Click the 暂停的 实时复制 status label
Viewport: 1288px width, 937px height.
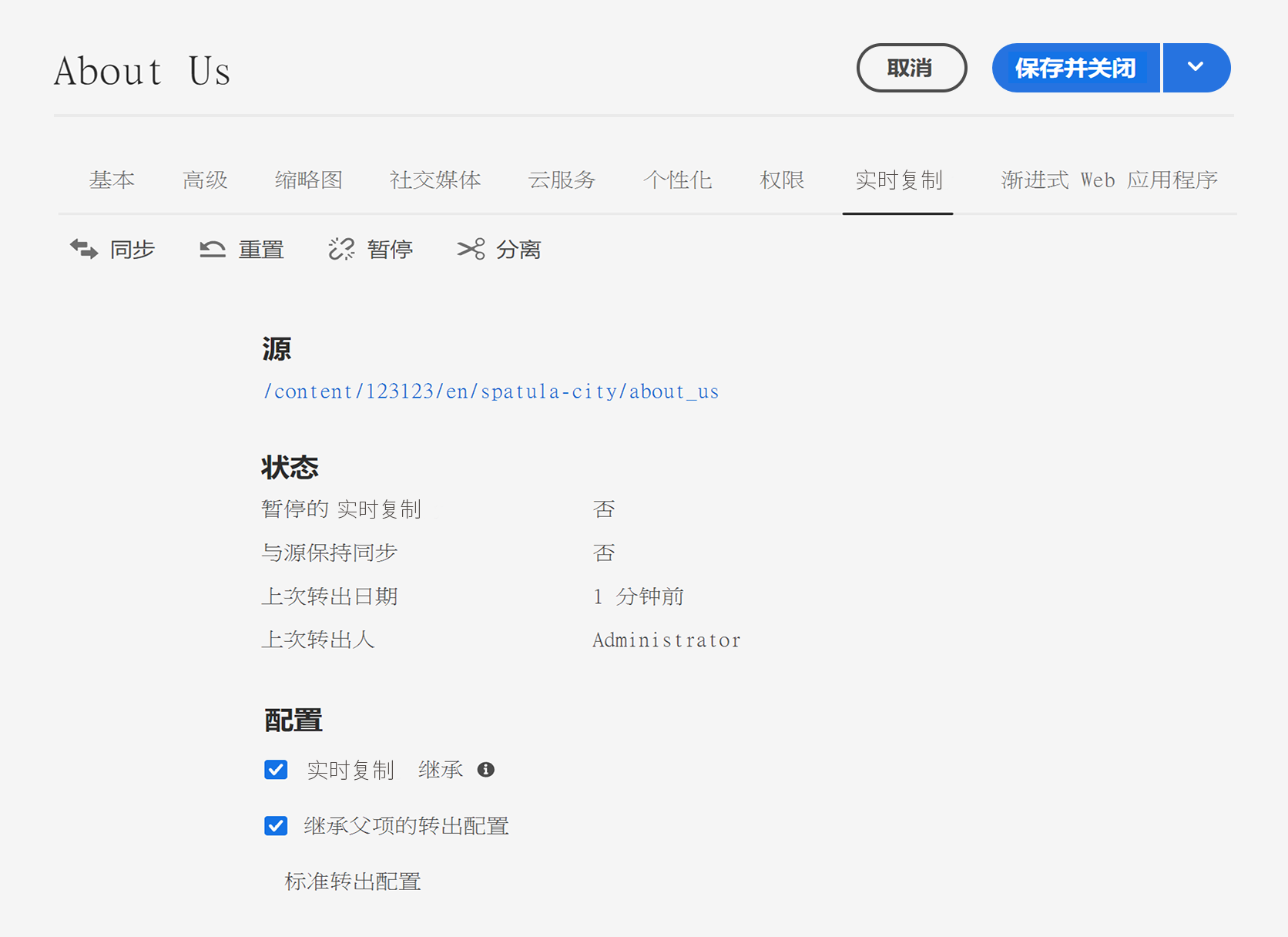click(341, 509)
